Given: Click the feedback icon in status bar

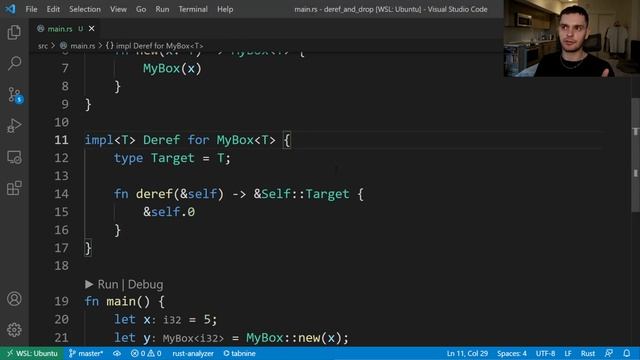Looking at the screenshot, I should [609, 353].
